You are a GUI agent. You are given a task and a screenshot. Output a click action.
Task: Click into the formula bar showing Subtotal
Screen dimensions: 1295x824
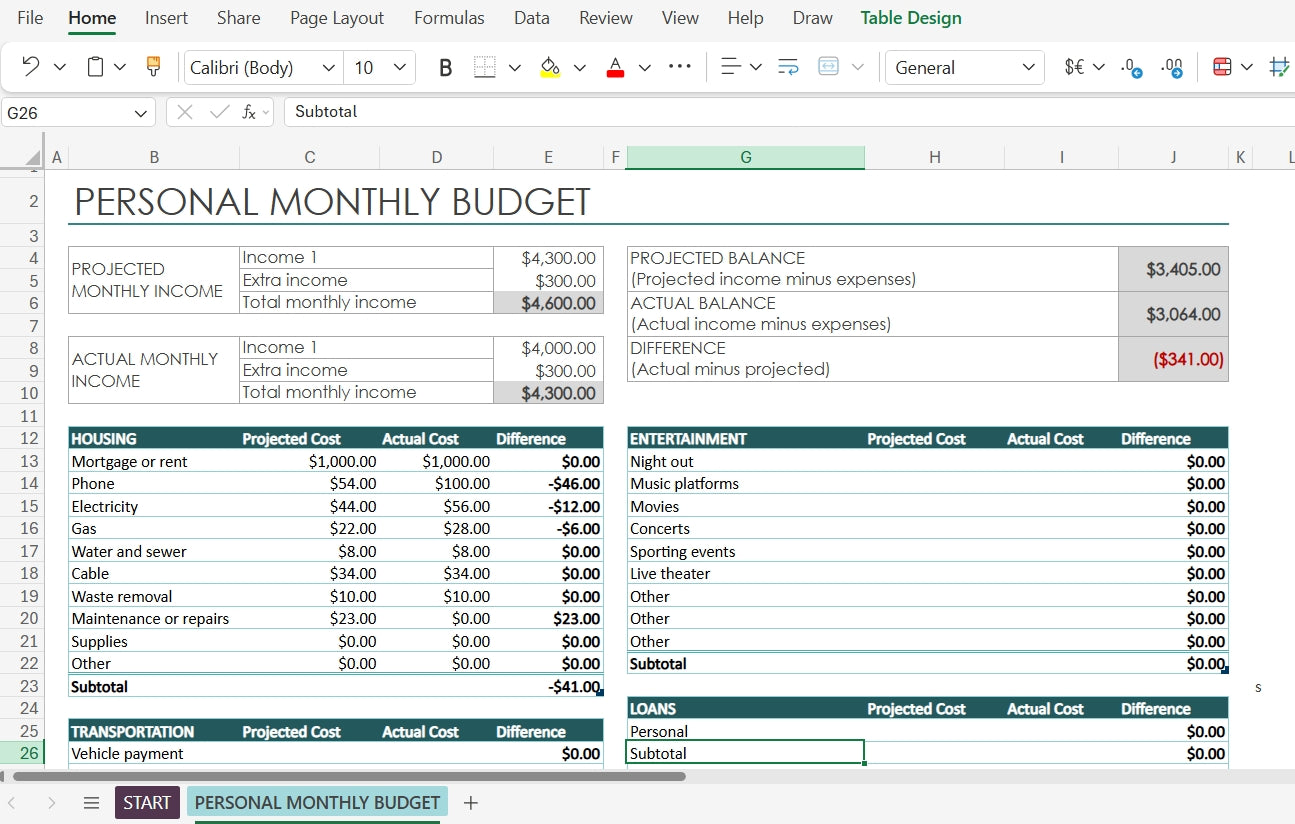point(789,112)
